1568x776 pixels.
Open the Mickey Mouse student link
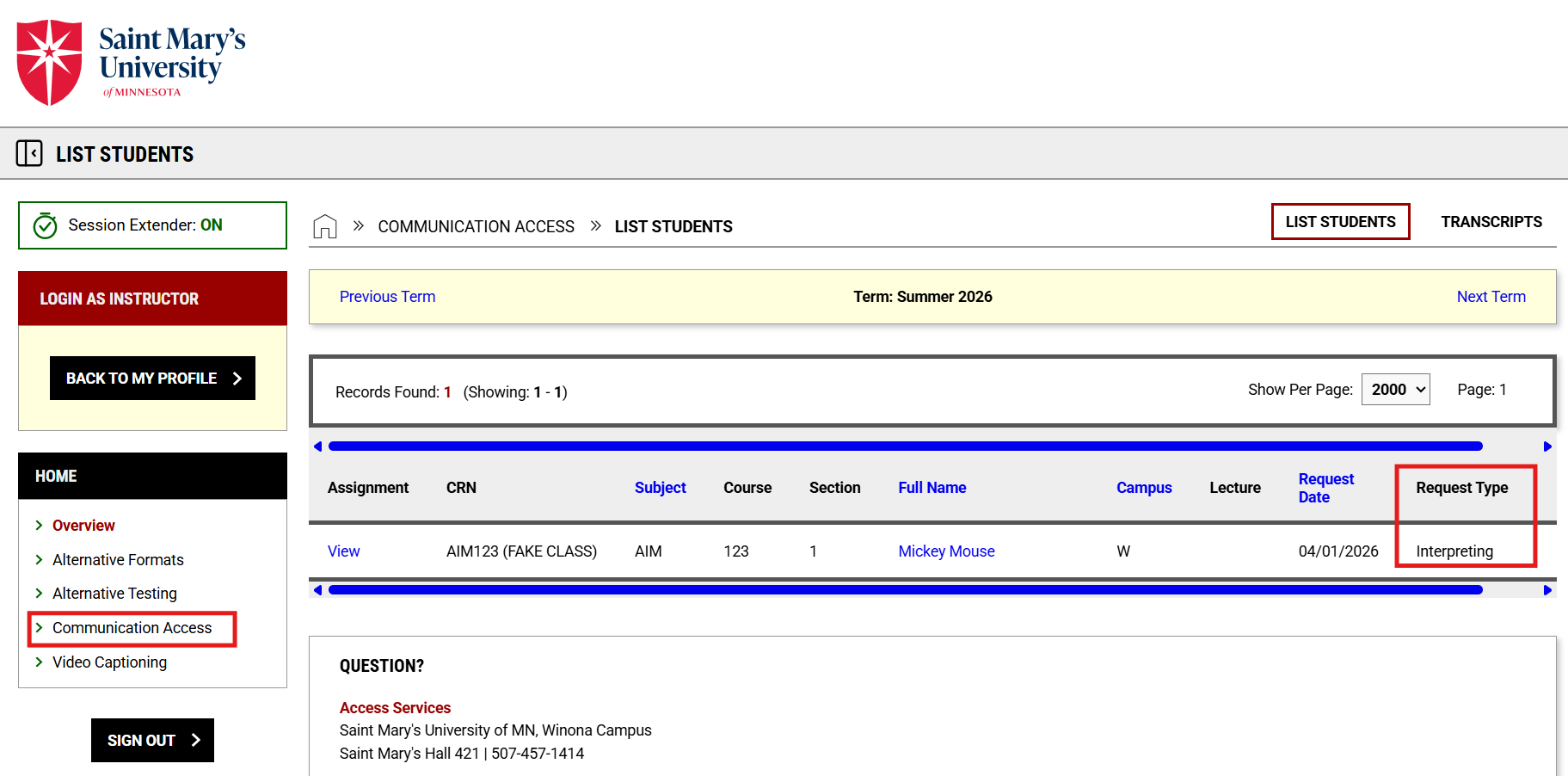click(946, 551)
